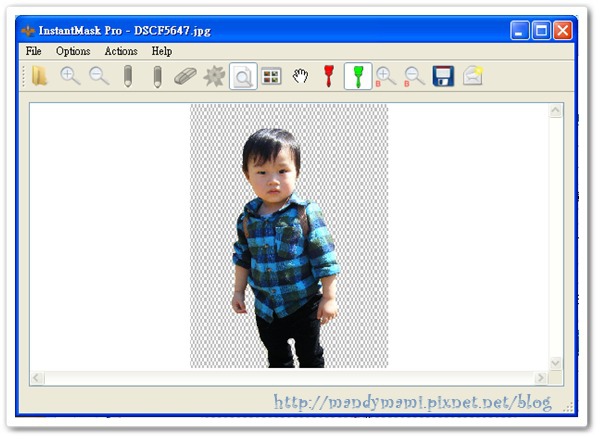
Task: Click the horizontal scrollbar left arrow
Action: point(37,378)
